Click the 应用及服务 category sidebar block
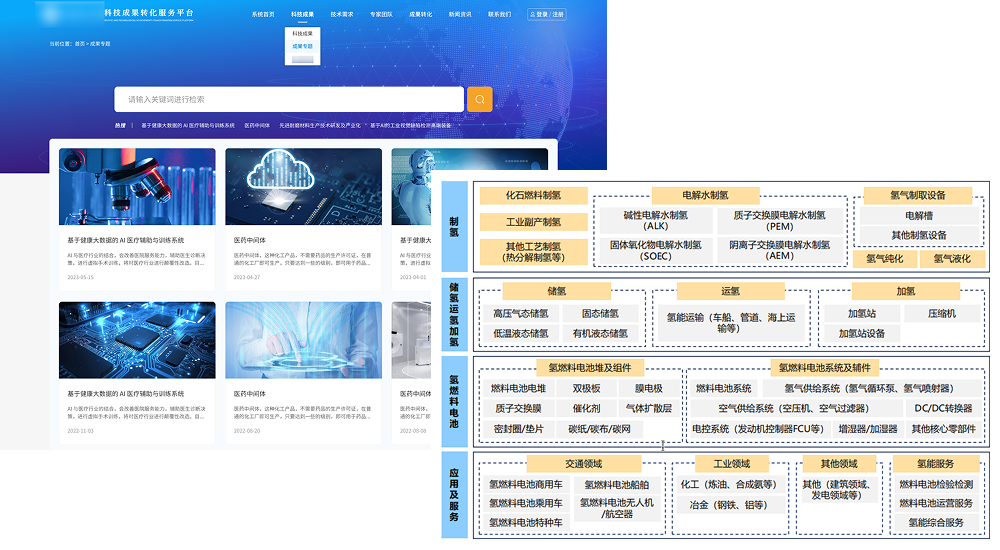Screen dimensions: 1000x550 [455, 495]
